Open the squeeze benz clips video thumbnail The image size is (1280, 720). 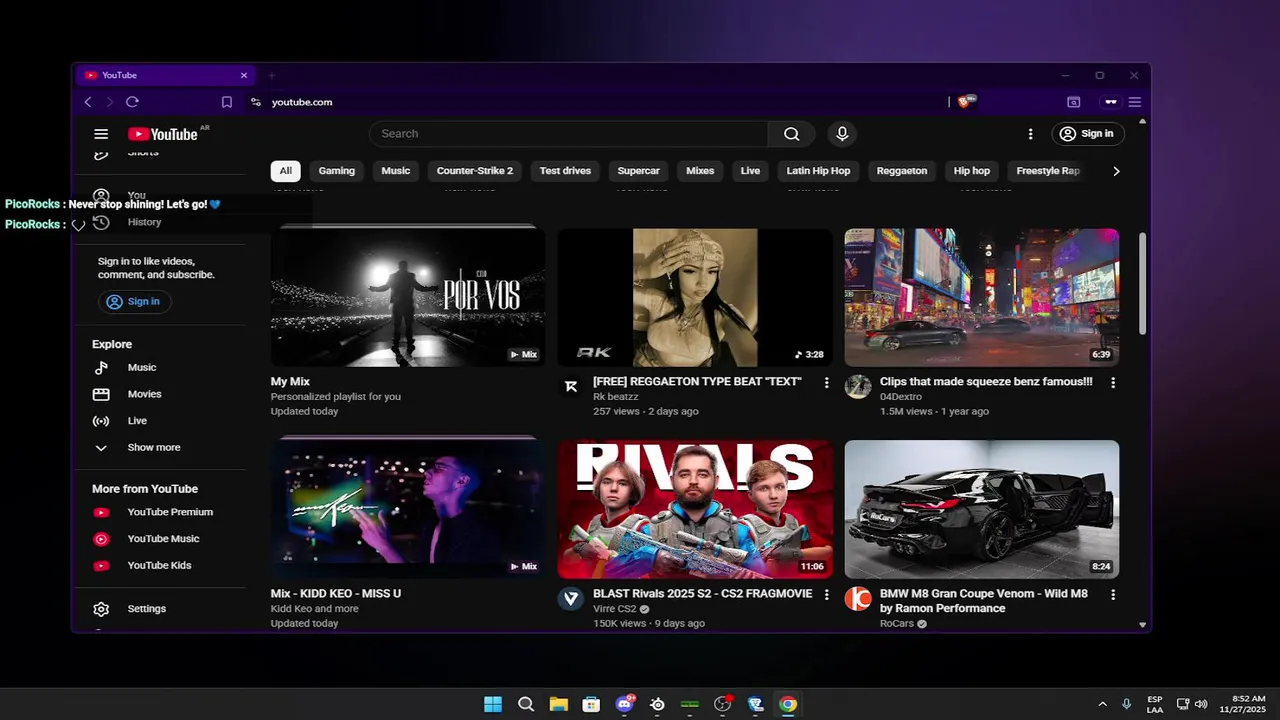[982, 297]
